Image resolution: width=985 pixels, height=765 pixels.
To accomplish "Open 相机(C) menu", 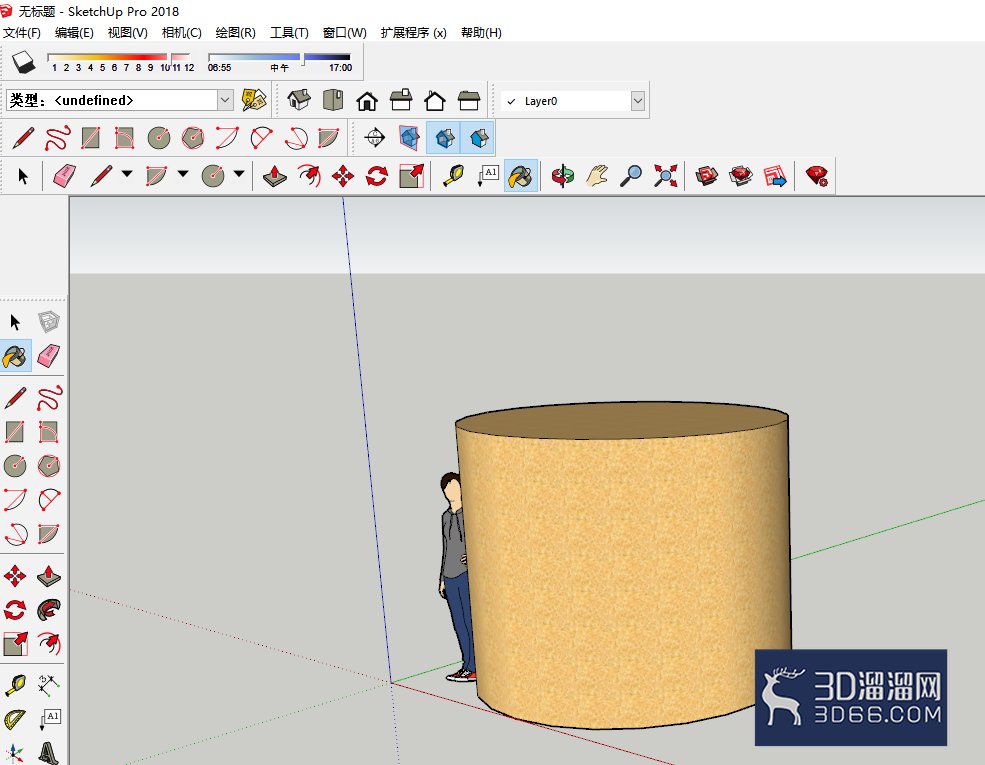I will pyautogui.click(x=182, y=33).
